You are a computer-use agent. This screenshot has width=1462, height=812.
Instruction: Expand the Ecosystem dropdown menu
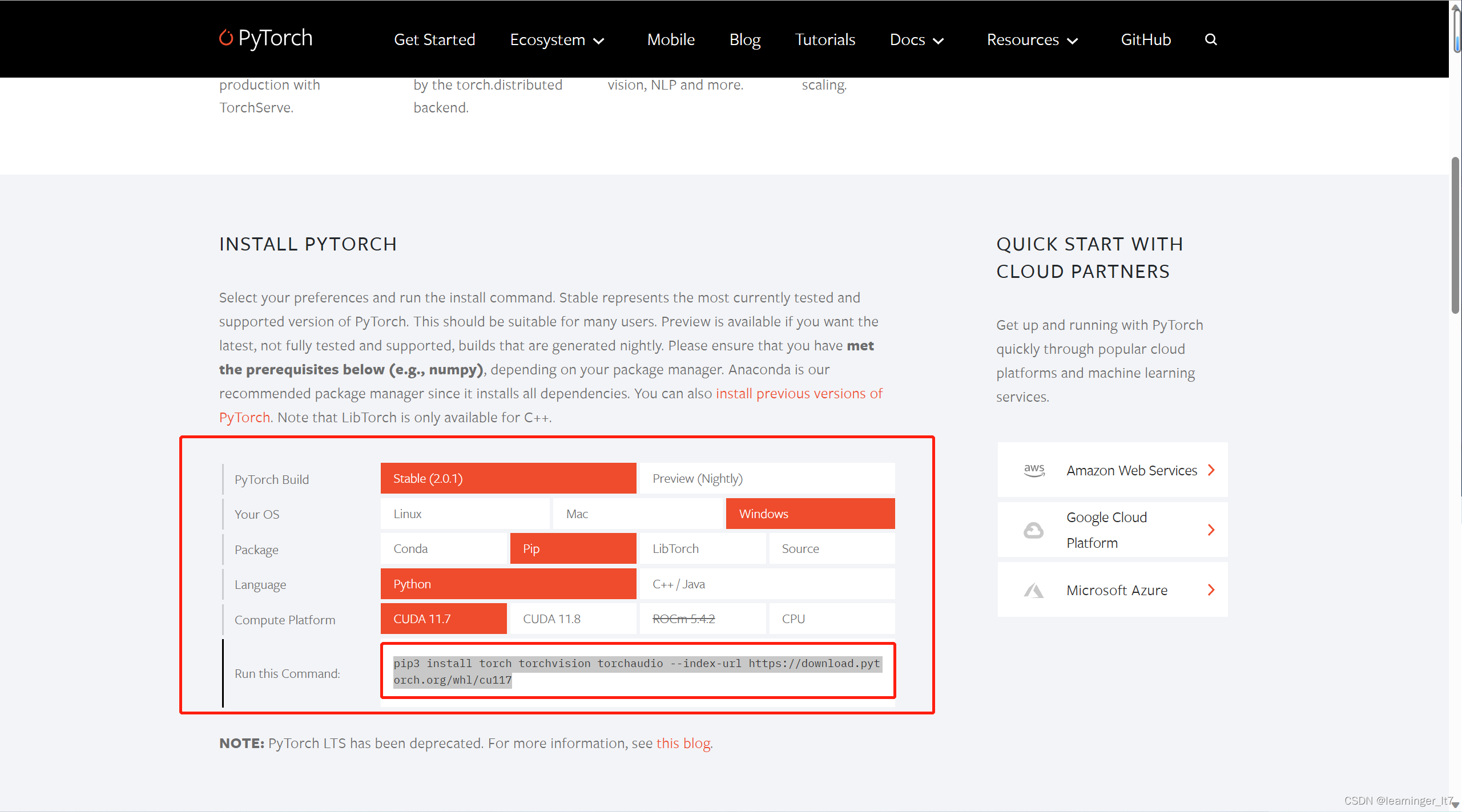click(x=557, y=40)
